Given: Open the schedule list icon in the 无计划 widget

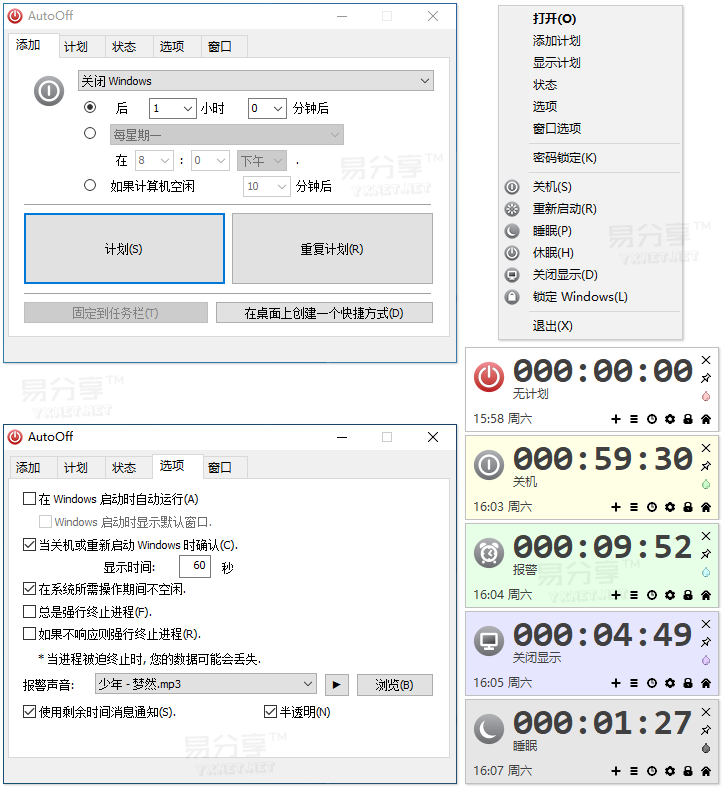Looking at the screenshot, I should click(x=634, y=419).
